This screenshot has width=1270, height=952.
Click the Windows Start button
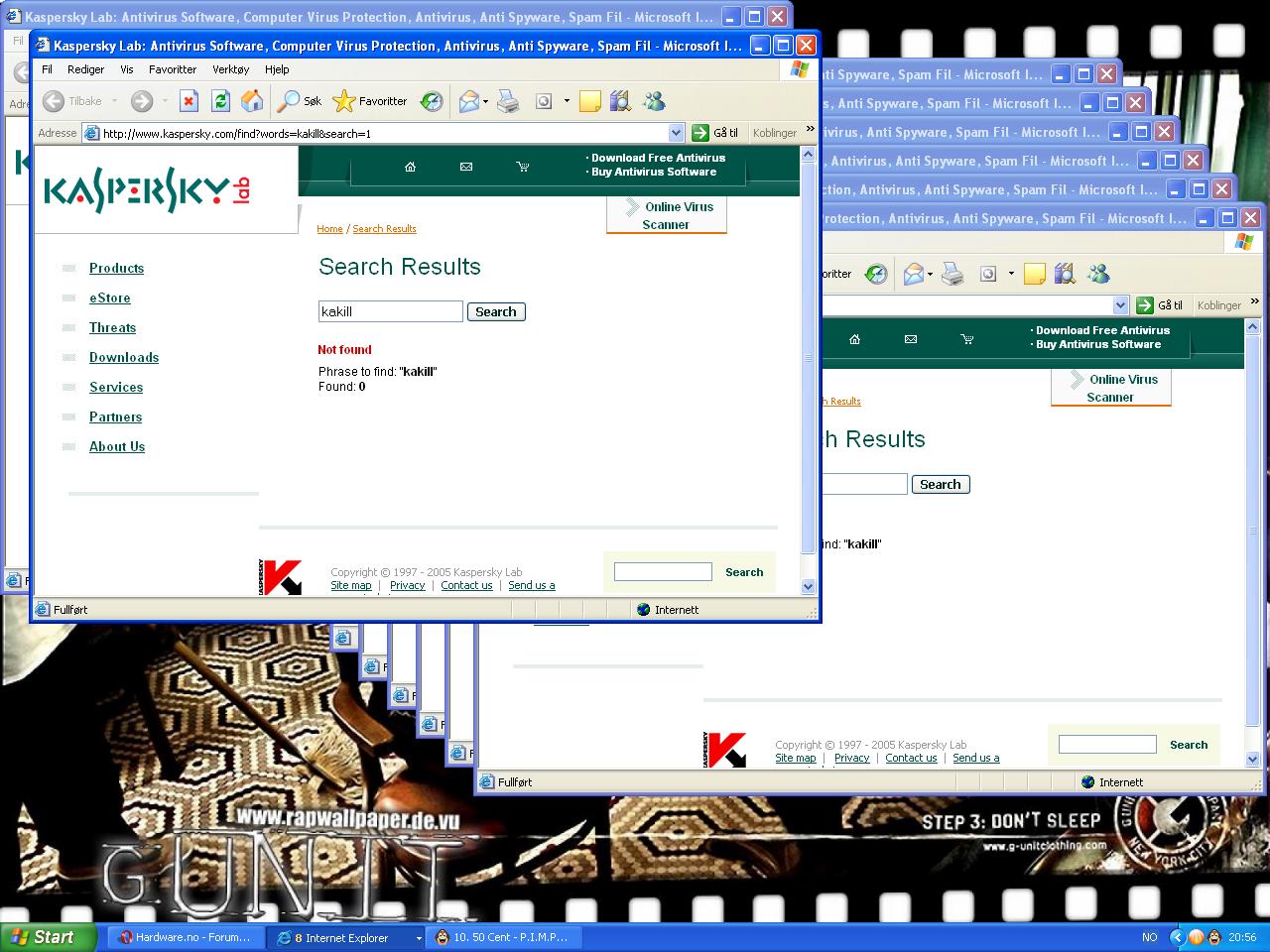pyautogui.click(x=49, y=937)
